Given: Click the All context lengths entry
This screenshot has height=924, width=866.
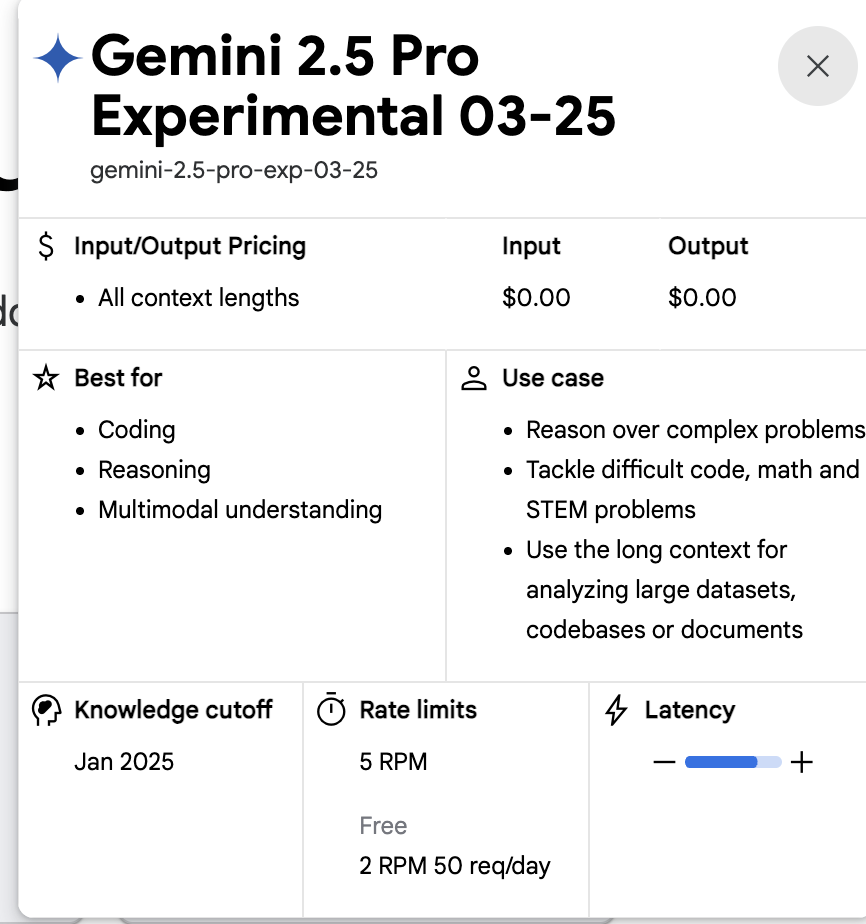Looking at the screenshot, I should coord(198,298).
